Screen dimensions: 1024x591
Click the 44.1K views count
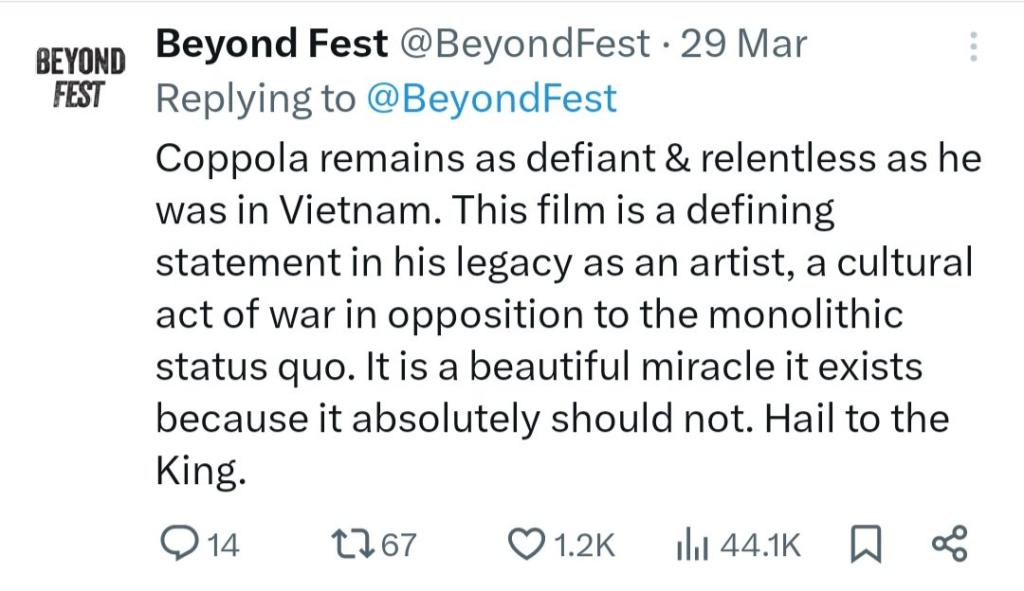760,545
